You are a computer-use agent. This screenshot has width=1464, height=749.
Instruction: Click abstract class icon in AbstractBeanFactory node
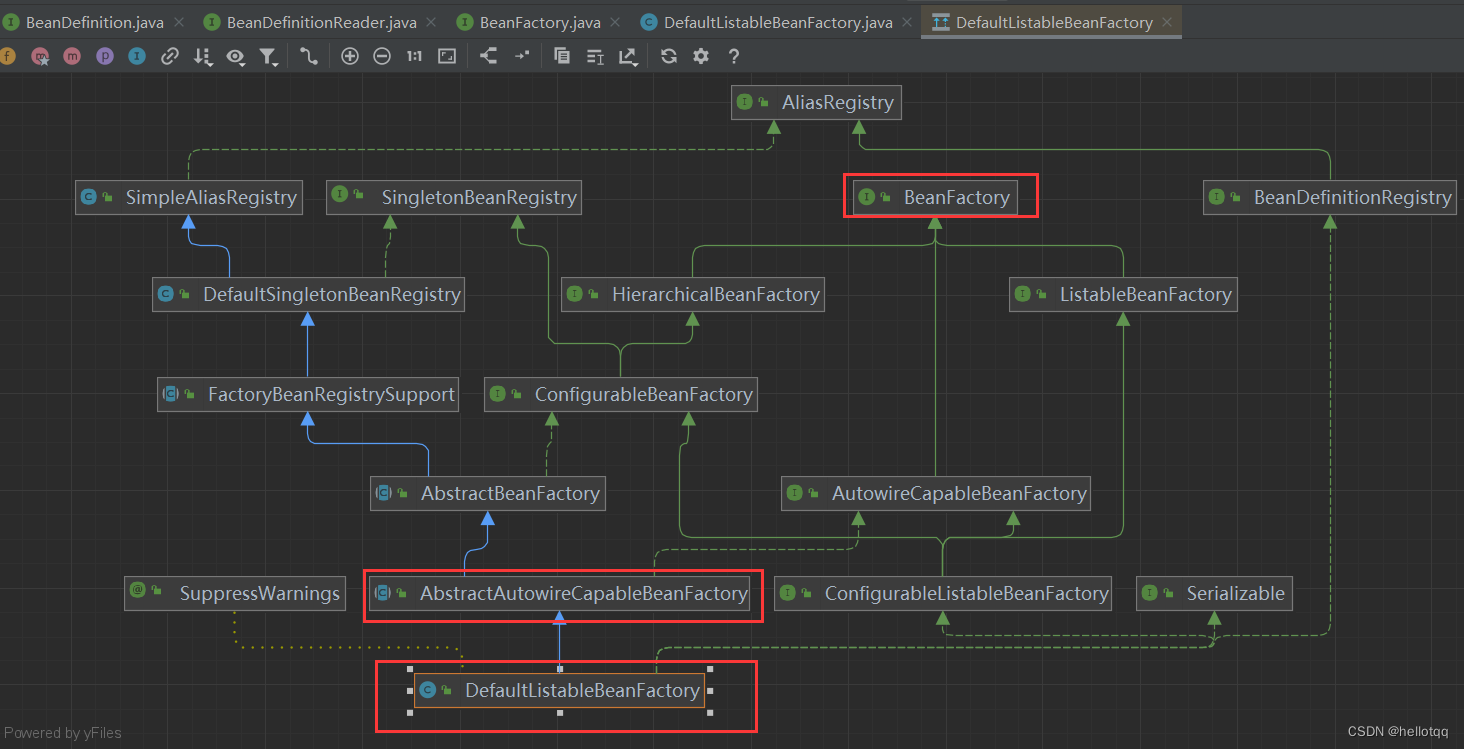click(383, 493)
